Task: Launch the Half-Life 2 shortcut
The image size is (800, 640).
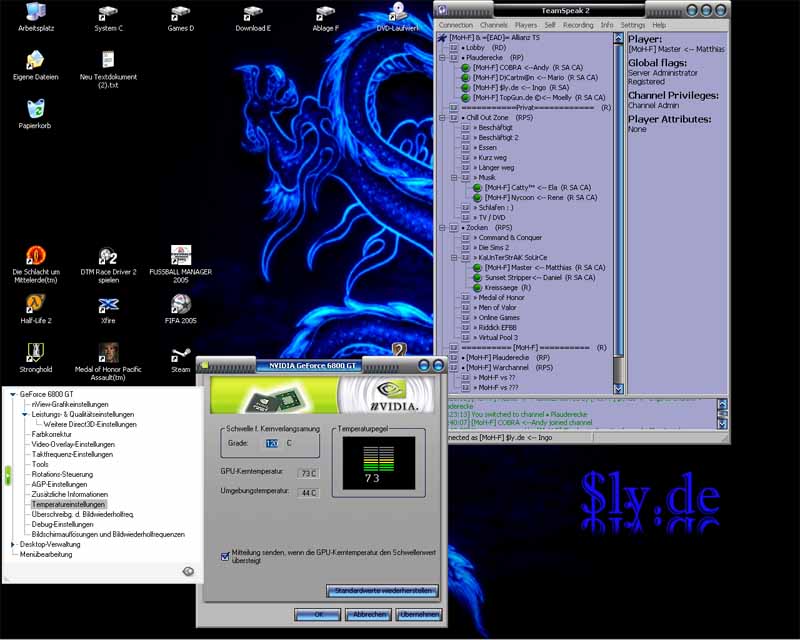Action: [x=36, y=308]
